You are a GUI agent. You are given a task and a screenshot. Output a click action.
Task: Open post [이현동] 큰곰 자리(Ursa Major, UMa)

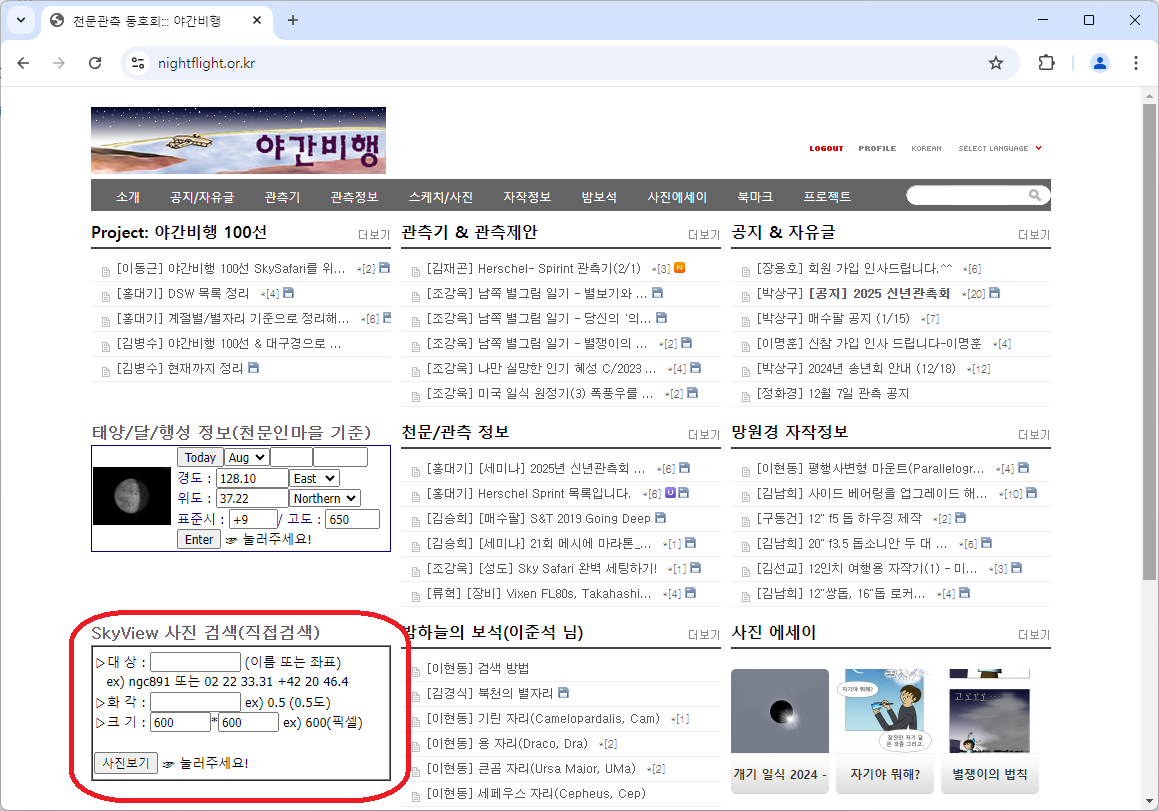[531, 768]
